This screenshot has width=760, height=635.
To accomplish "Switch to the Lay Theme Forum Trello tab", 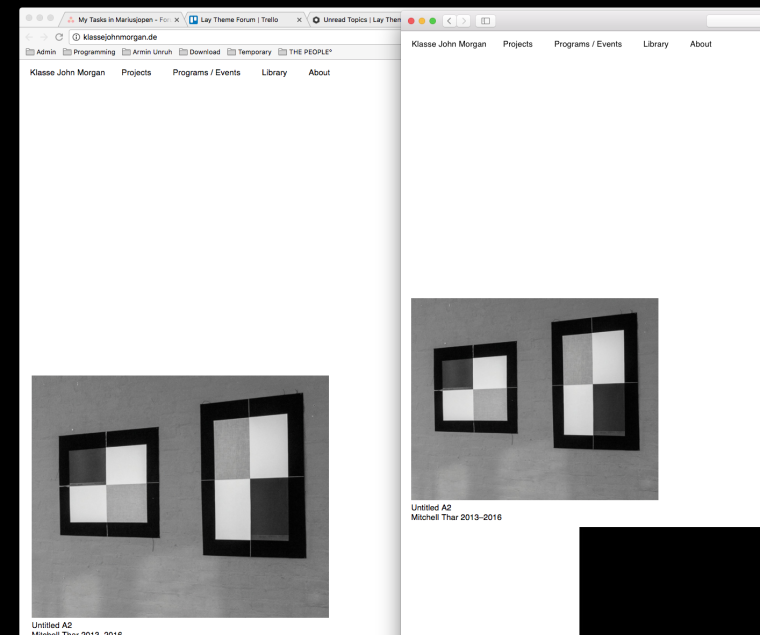I will coord(240,19).
